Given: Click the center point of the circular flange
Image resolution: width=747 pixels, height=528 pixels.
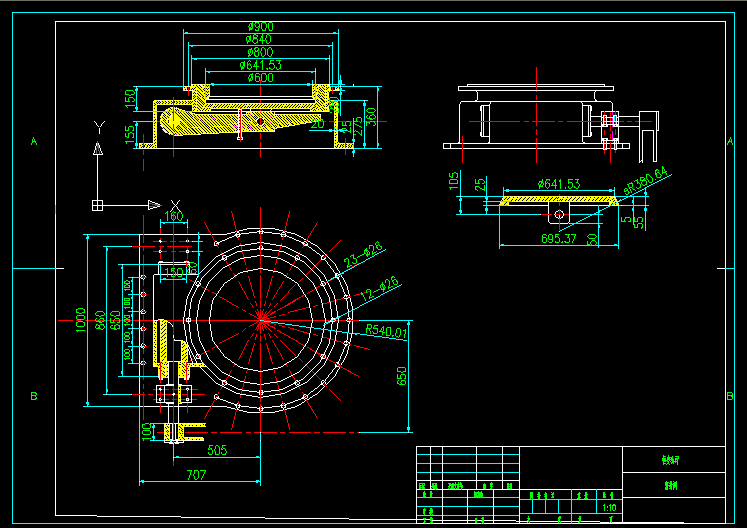Looking at the screenshot, I should 262,319.
